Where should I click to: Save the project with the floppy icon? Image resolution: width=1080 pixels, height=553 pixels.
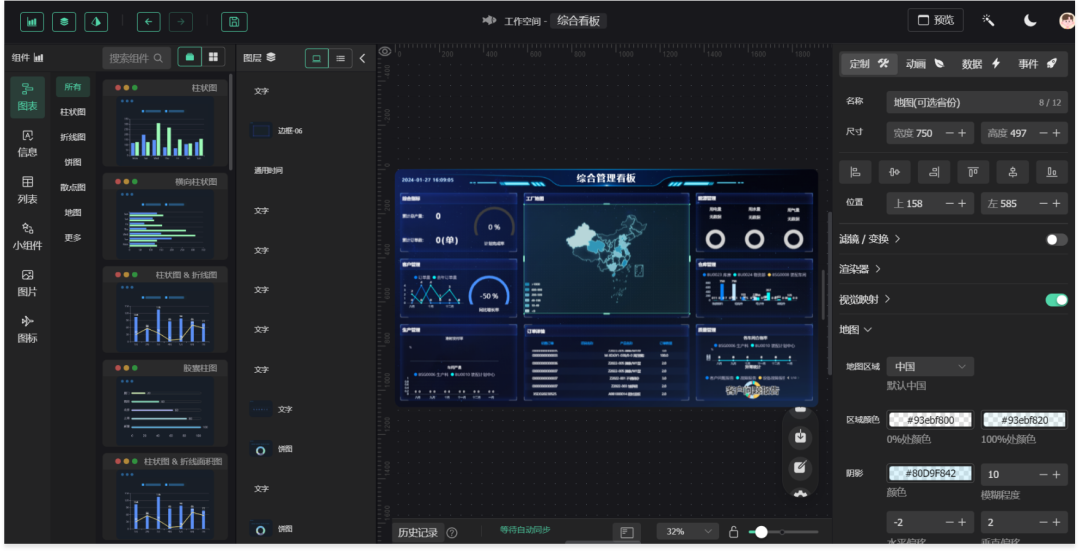[234, 21]
